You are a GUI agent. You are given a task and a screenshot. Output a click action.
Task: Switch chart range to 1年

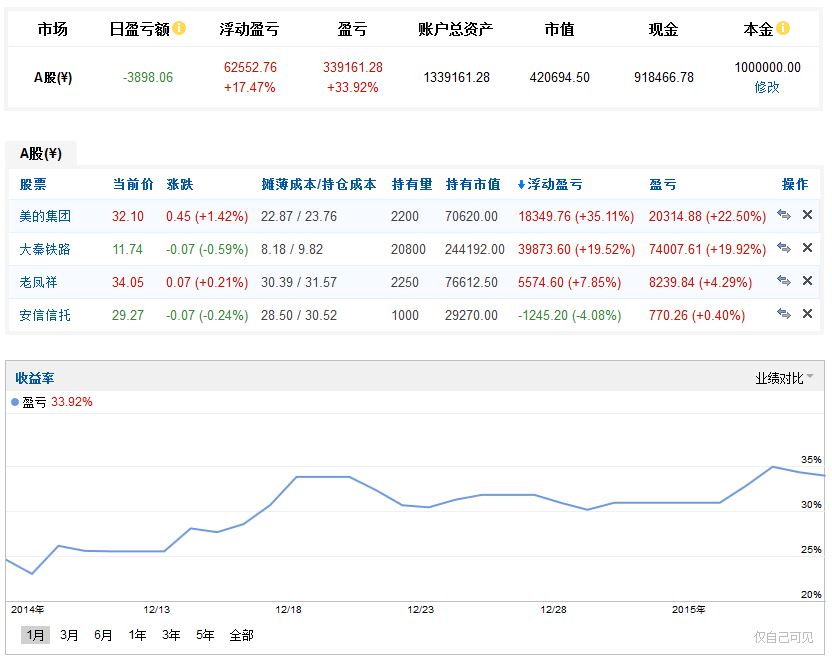[x=137, y=635]
